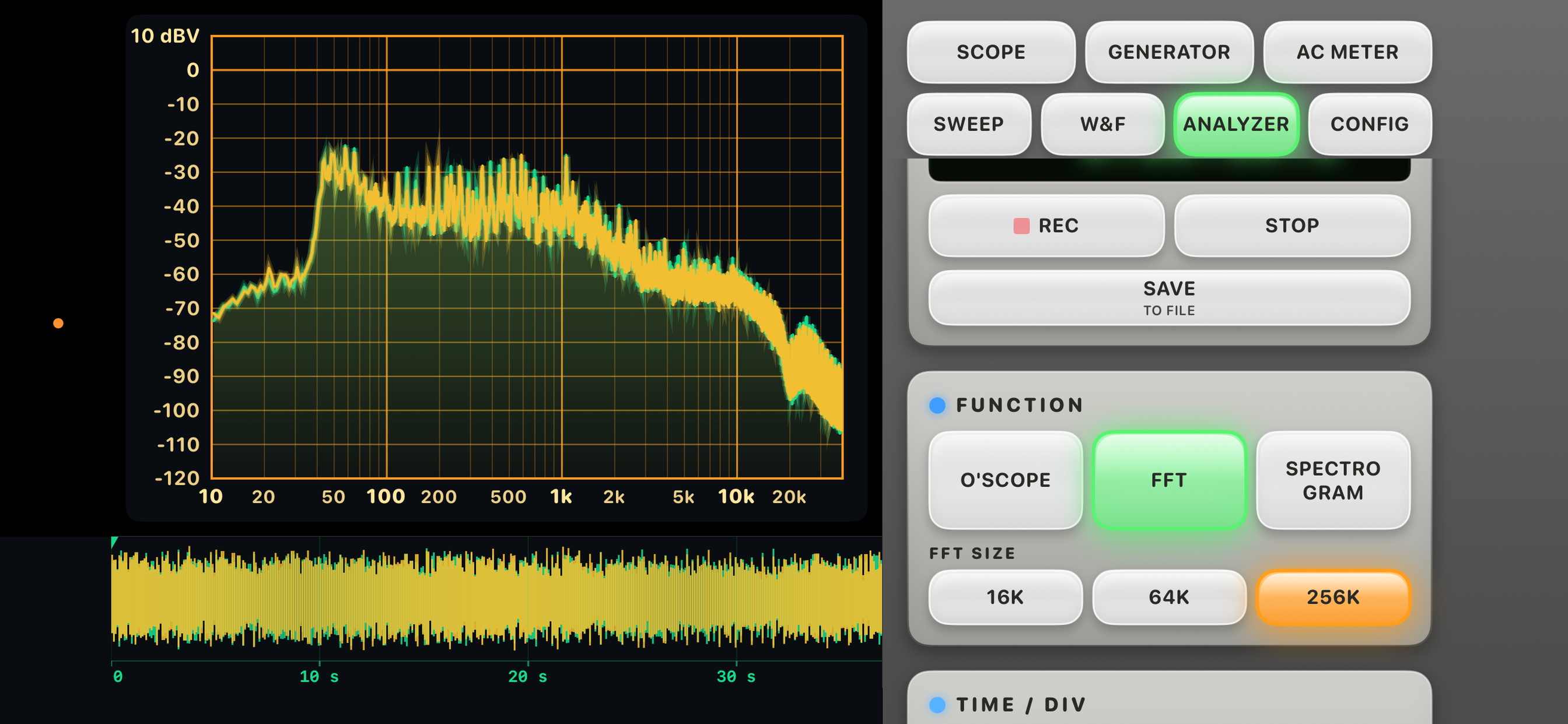1568x724 pixels.
Task: Click the 20k frequency axis label
Action: click(x=789, y=497)
